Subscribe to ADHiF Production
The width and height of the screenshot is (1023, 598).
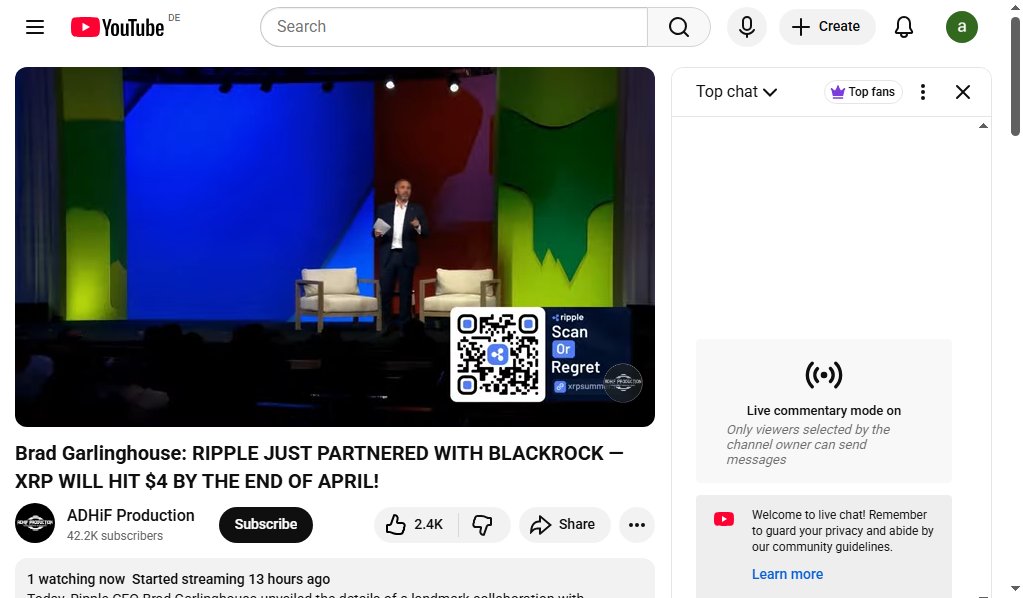click(266, 524)
